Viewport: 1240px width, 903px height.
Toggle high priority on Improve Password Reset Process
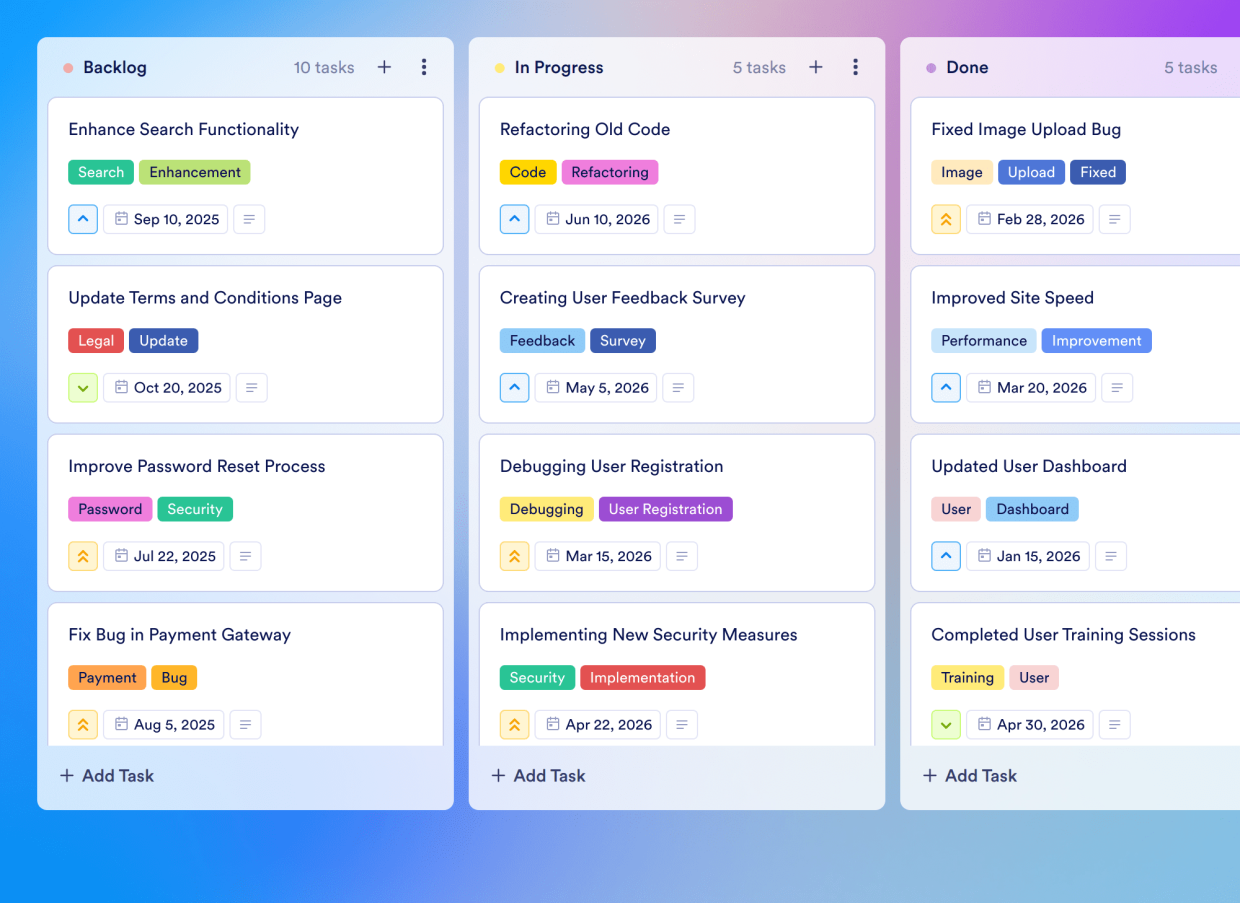pos(83,556)
